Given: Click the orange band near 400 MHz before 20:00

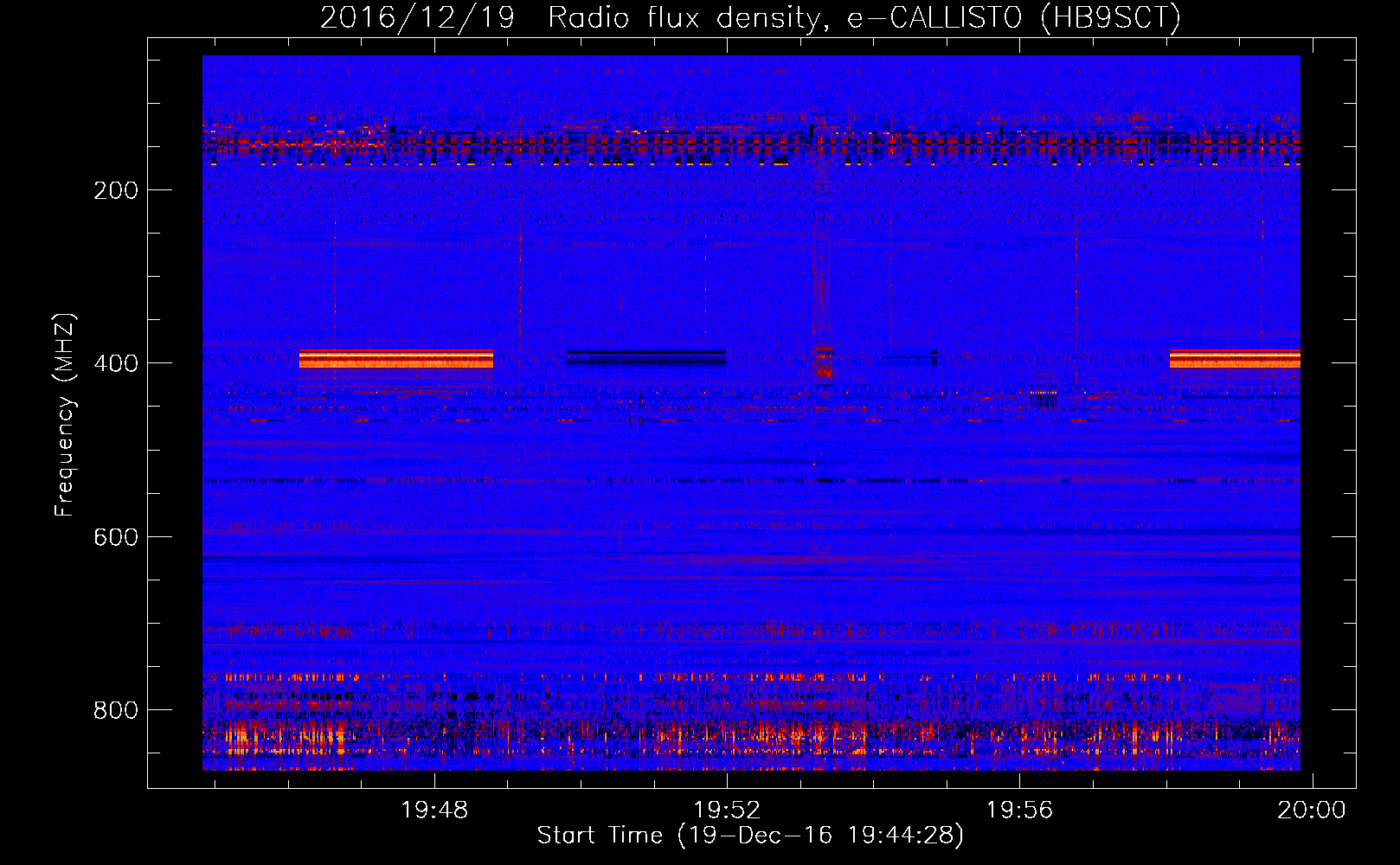Looking at the screenshot, I should tap(1235, 359).
